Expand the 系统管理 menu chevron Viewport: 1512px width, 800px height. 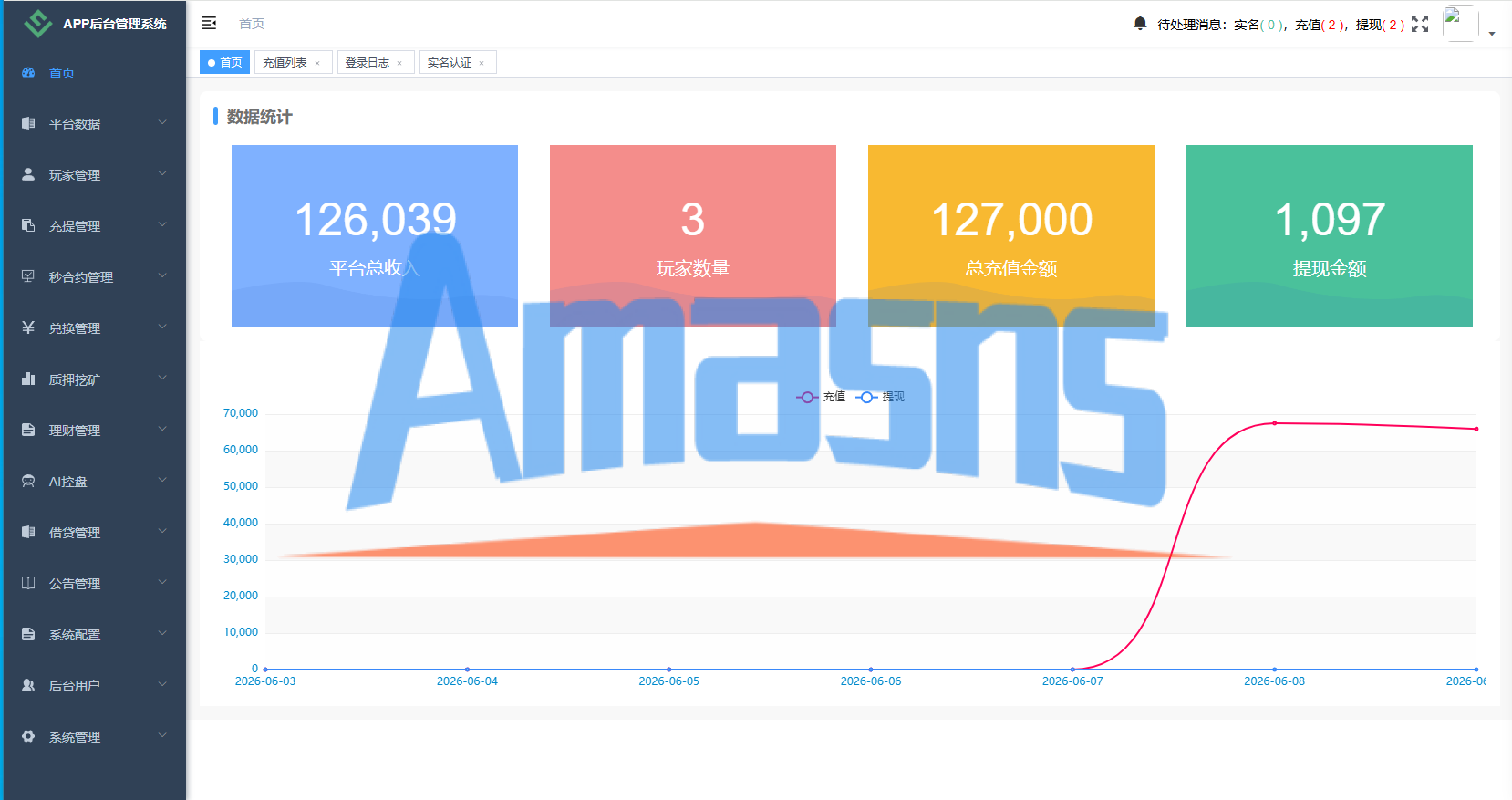pyautogui.click(x=162, y=735)
